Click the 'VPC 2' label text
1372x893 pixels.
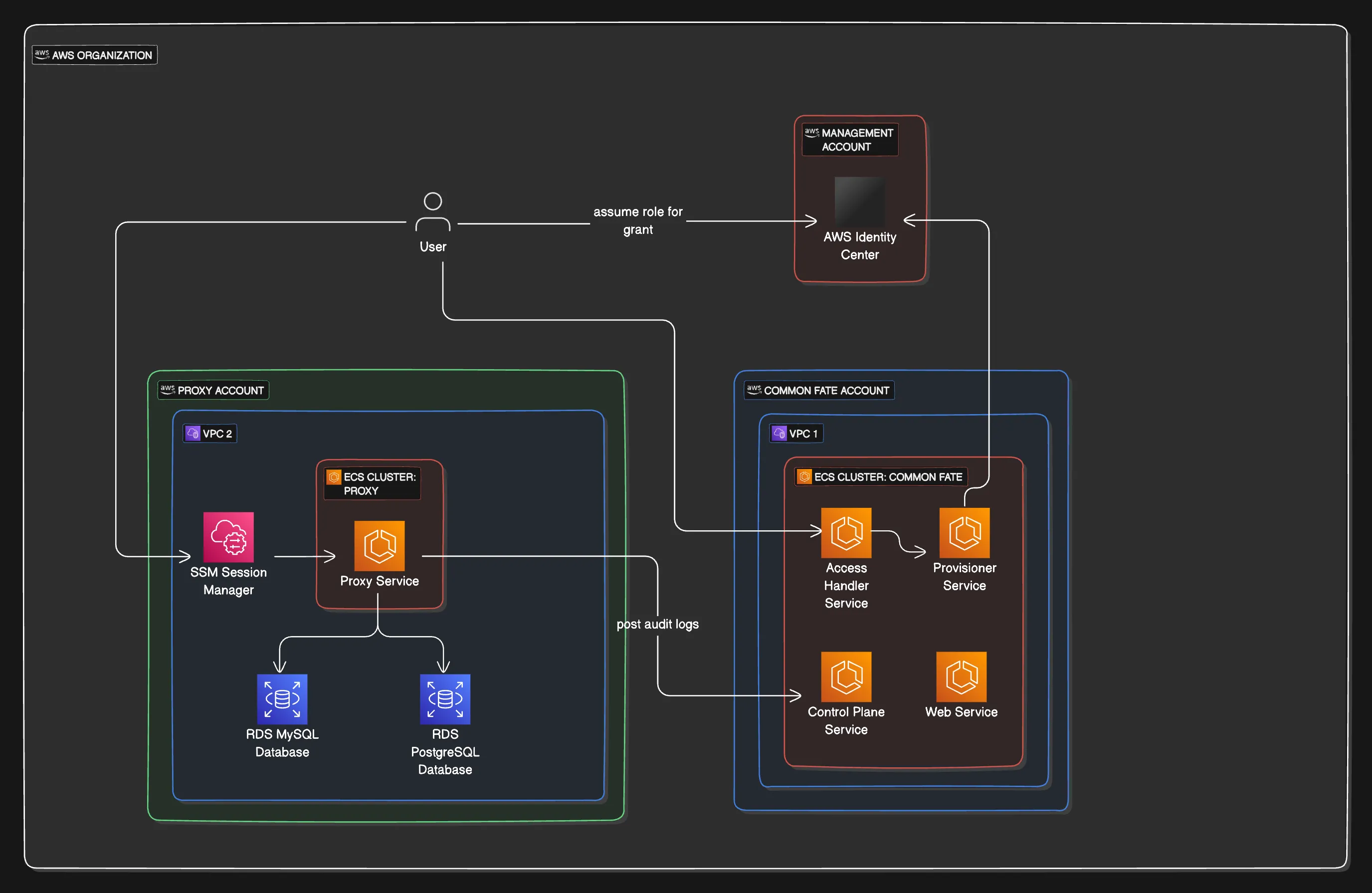click(217, 434)
